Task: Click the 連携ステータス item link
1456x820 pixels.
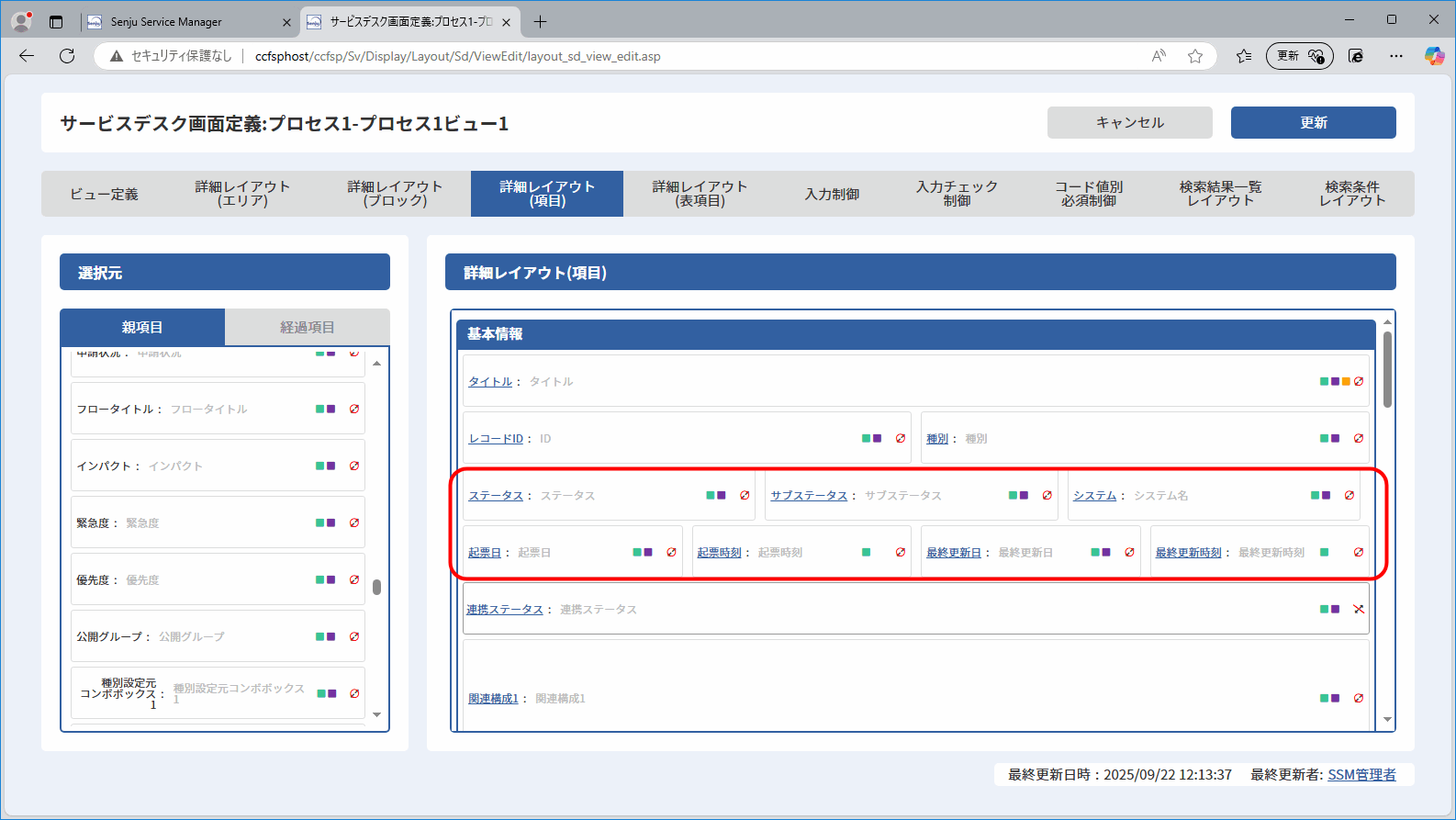Action: (505, 609)
